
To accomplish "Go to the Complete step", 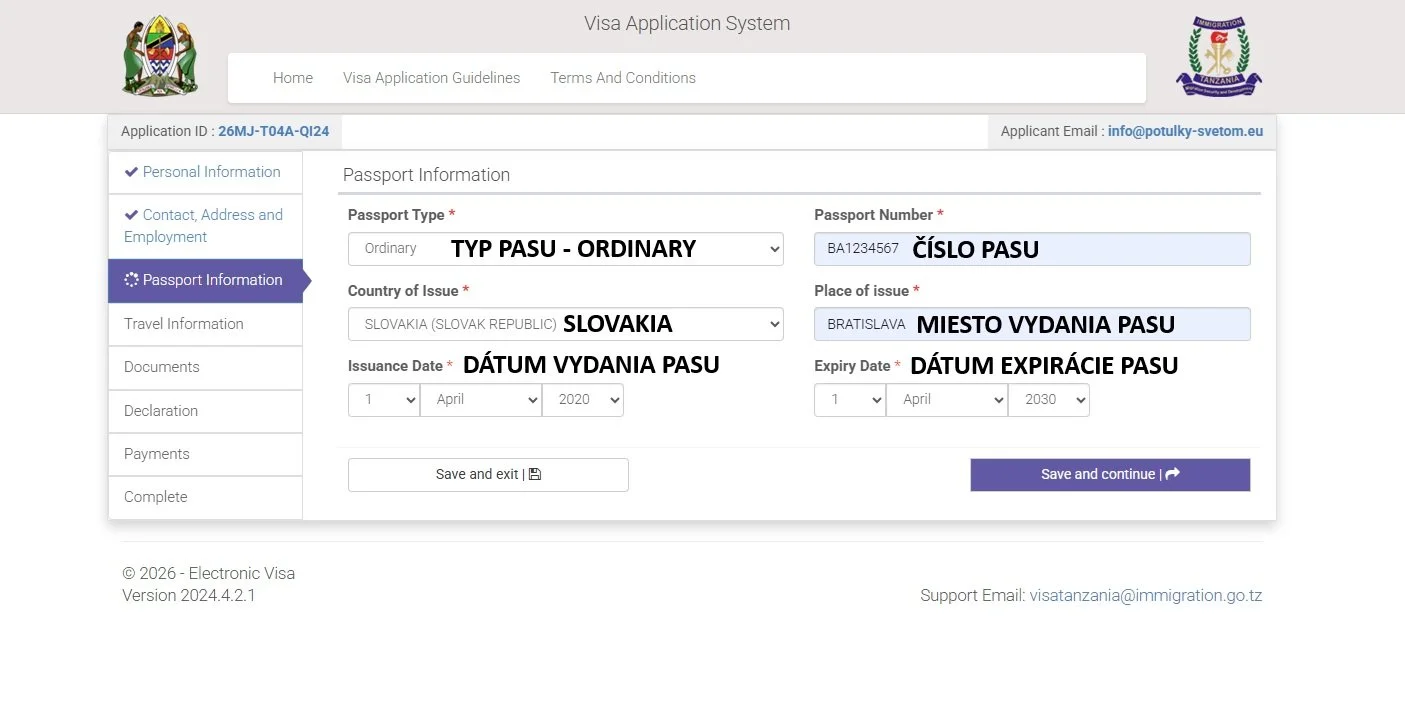I will coord(205,497).
